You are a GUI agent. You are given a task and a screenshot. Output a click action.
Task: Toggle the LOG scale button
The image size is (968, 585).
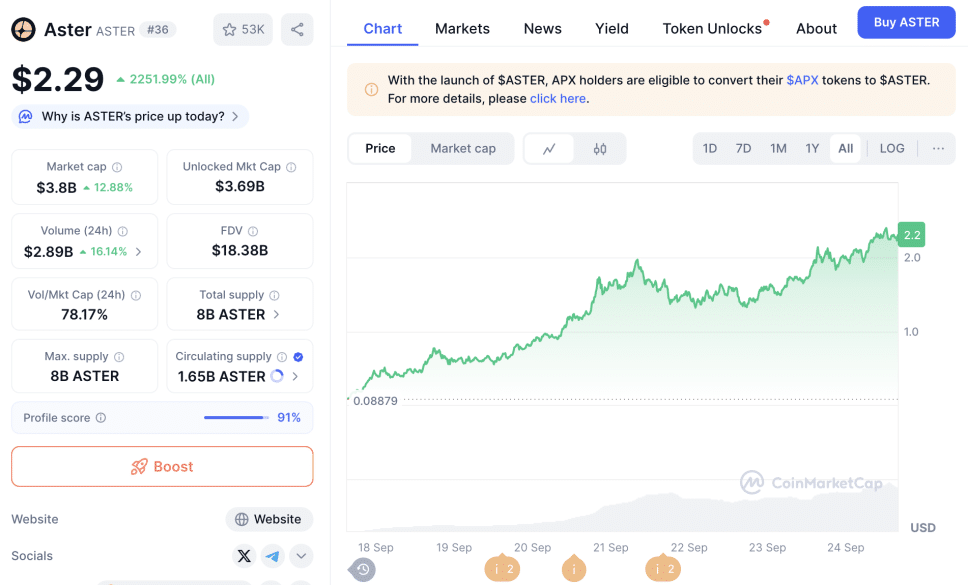point(892,148)
